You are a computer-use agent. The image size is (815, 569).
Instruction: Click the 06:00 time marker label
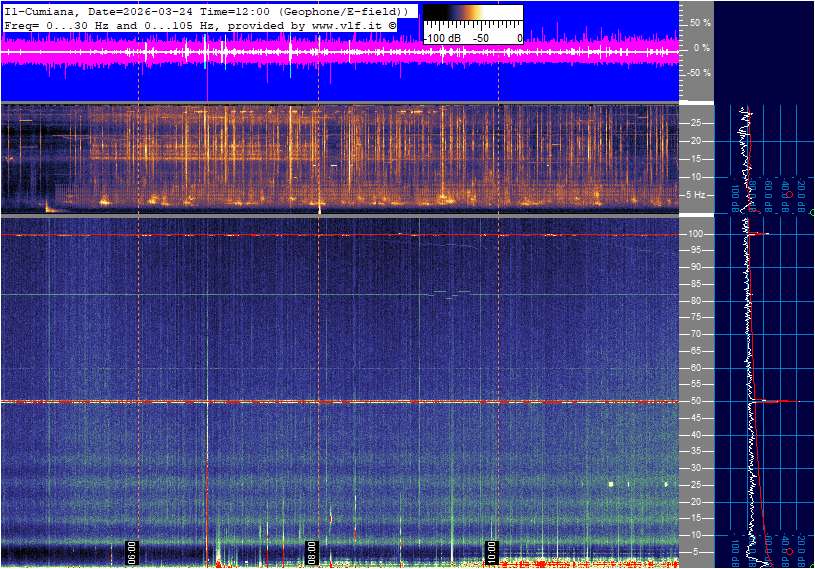[x=131, y=552]
